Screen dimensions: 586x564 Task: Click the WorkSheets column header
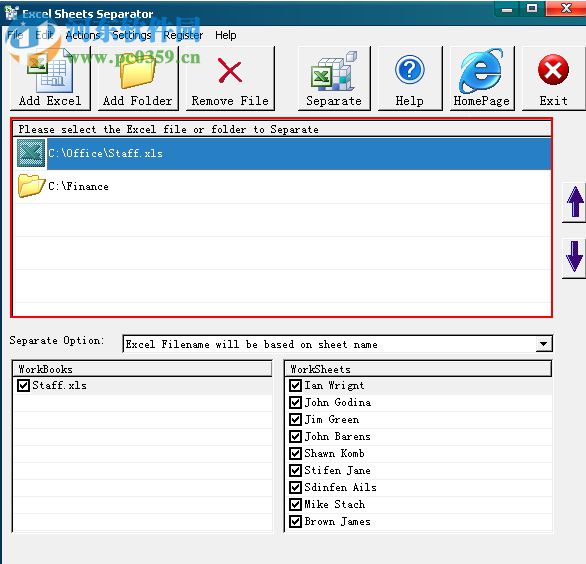click(418, 369)
